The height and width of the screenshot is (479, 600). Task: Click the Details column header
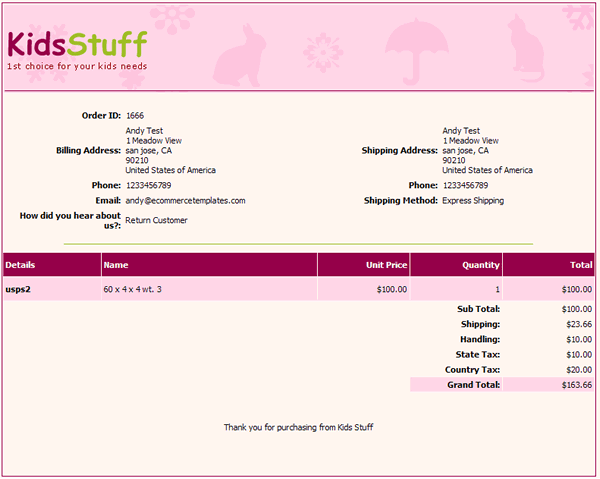pos(21,265)
